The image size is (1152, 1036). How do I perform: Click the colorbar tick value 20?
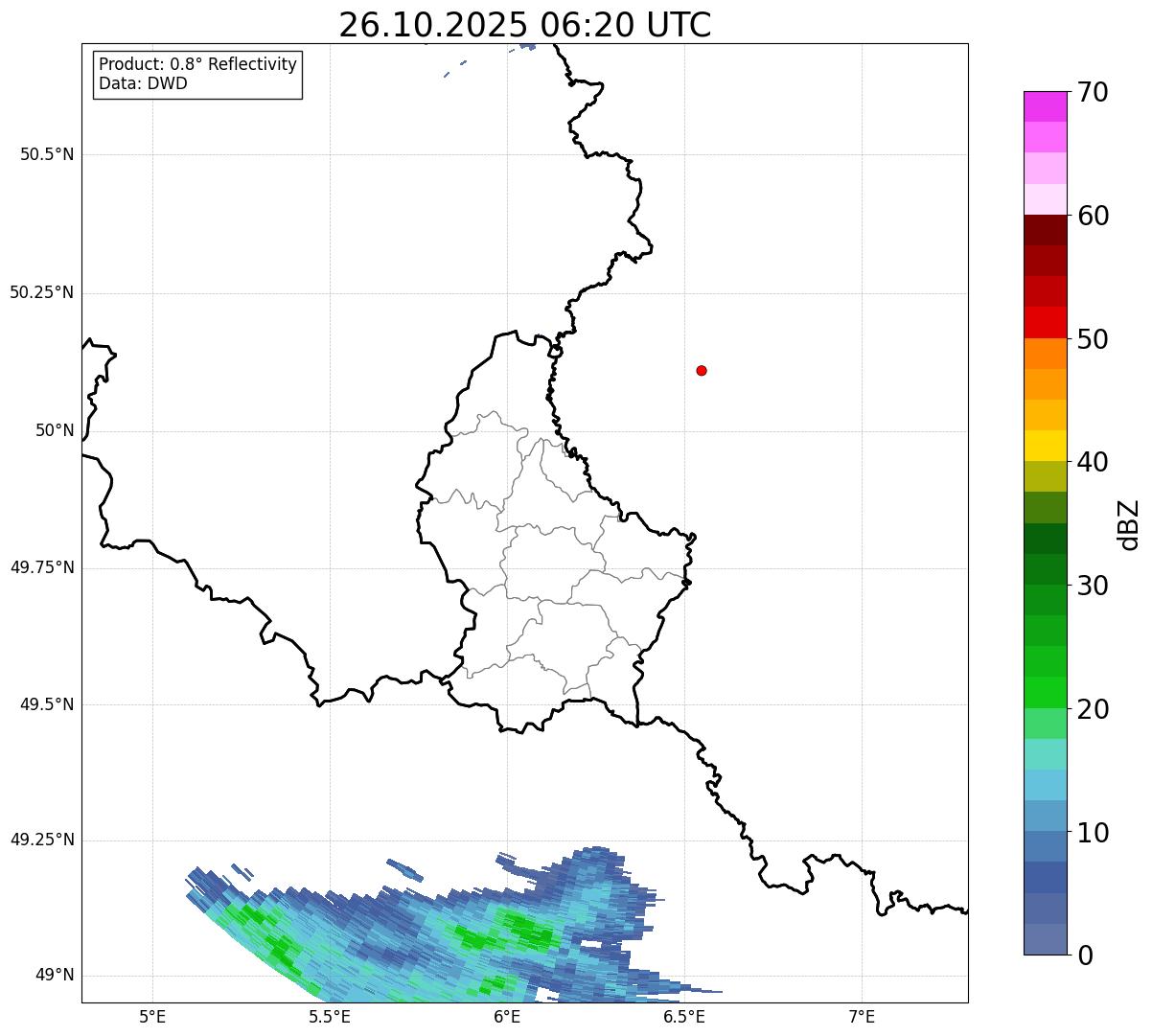point(1093,709)
